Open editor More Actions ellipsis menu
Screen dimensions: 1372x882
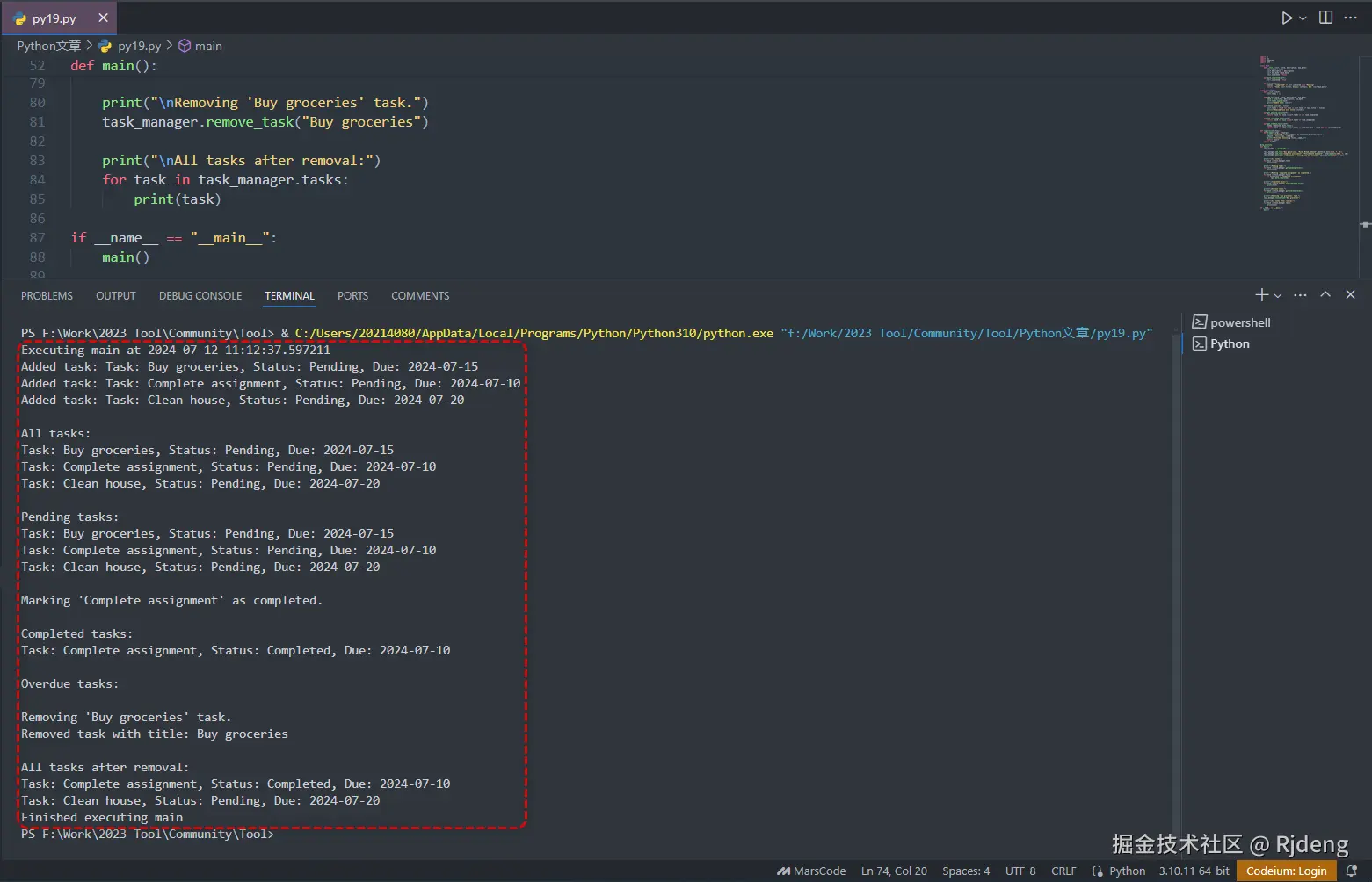tap(1351, 18)
